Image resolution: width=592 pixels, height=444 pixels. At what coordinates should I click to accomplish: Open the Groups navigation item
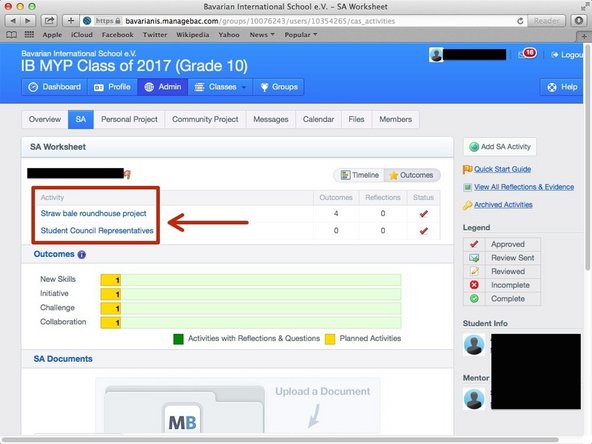(x=279, y=87)
